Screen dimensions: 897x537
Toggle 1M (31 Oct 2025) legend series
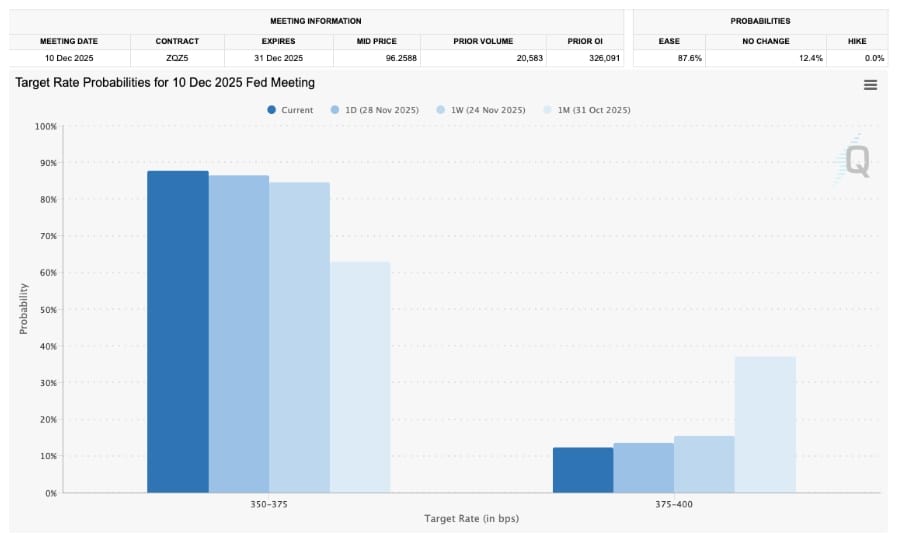coord(586,110)
